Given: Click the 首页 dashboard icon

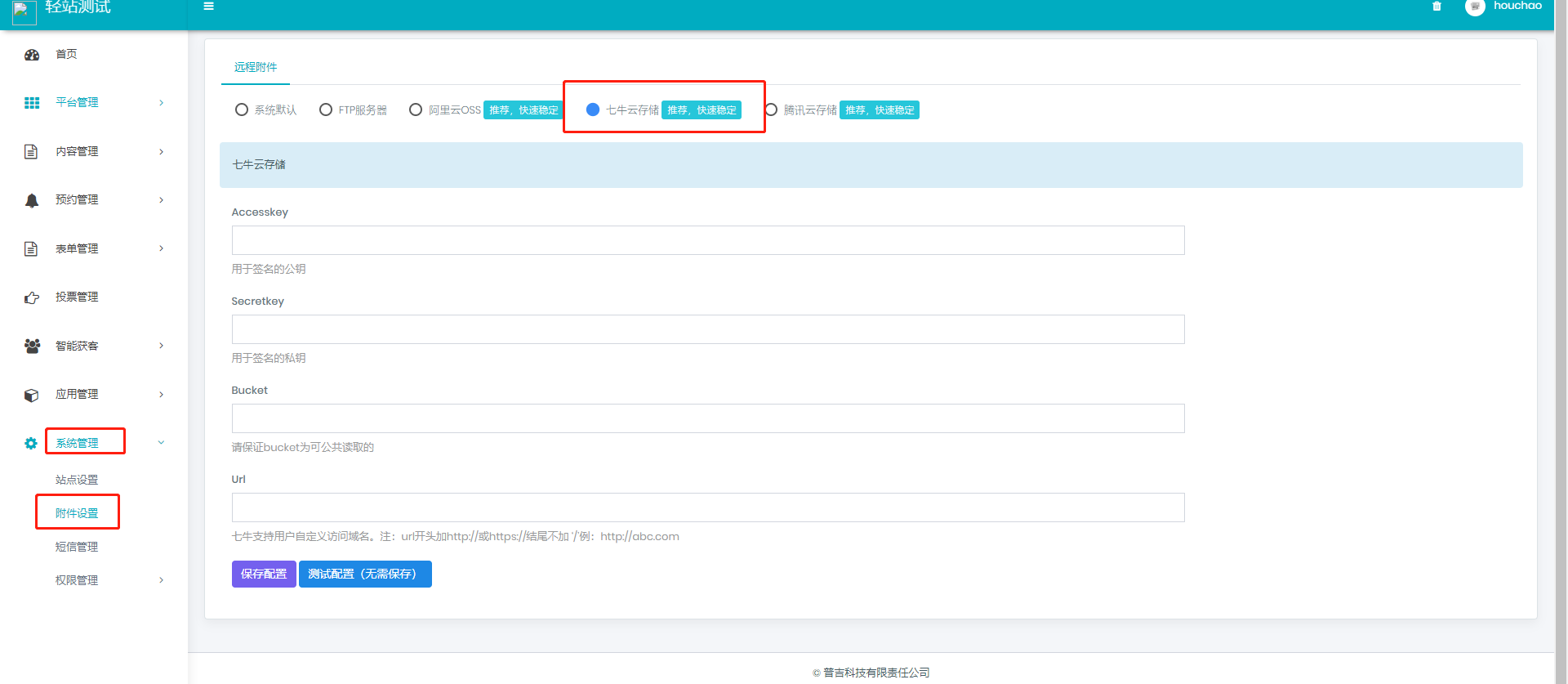Looking at the screenshot, I should point(32,55).
